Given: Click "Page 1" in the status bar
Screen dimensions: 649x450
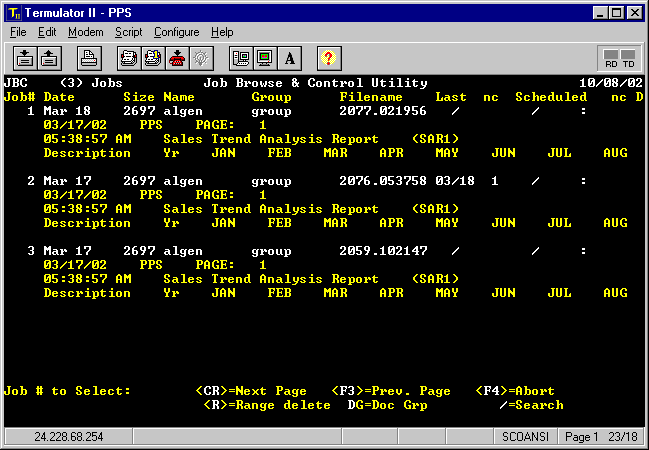Looking at the screenshot, I should click(582, 437).
